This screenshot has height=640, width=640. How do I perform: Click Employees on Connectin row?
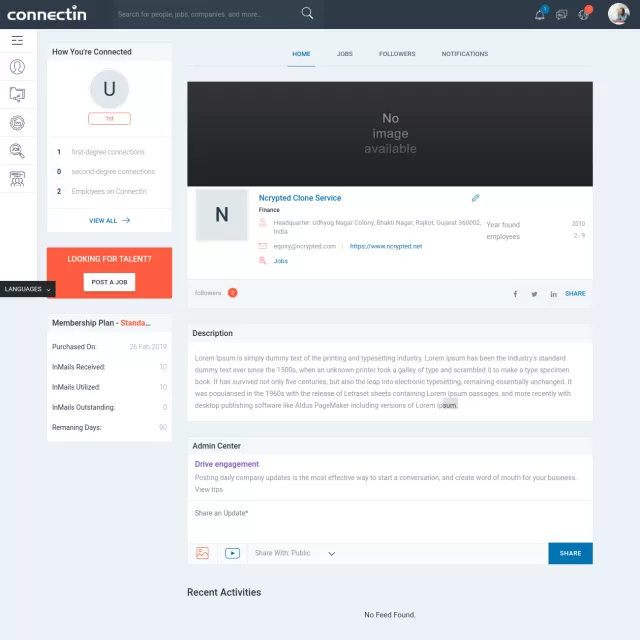click(x=109, y=191)
